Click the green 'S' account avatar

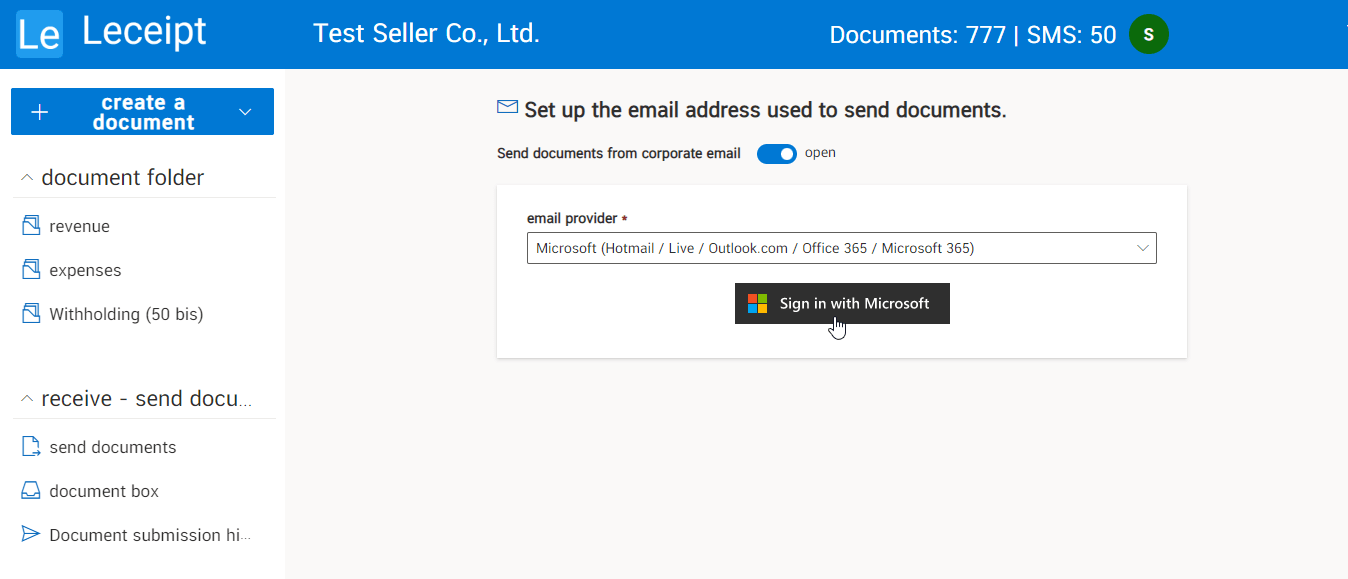click(x=1148, y=33)
